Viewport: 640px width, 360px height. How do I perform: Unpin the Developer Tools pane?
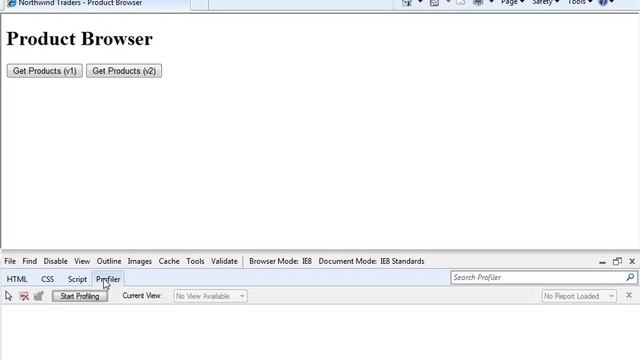point(617,261)
